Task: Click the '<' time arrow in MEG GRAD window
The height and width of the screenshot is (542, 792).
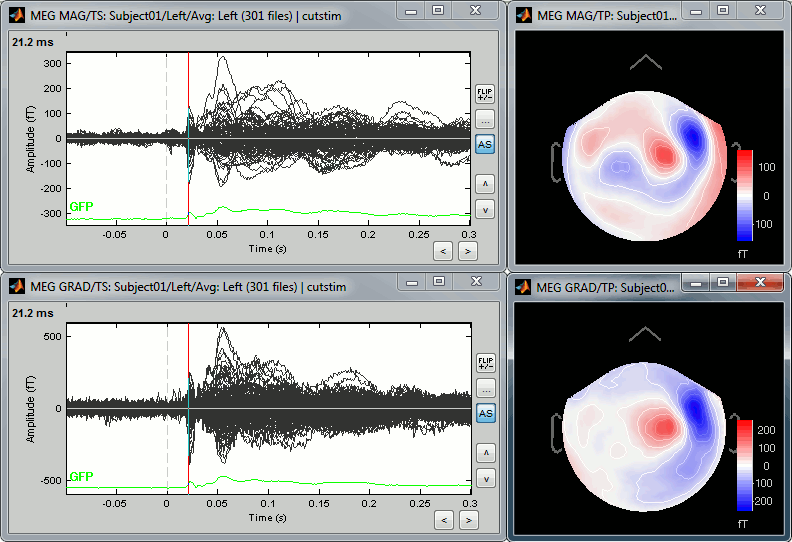Action: coord(444,520)
